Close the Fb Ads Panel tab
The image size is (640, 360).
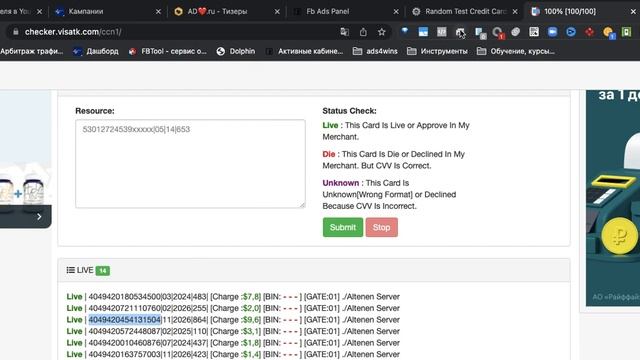pos(396,12)
